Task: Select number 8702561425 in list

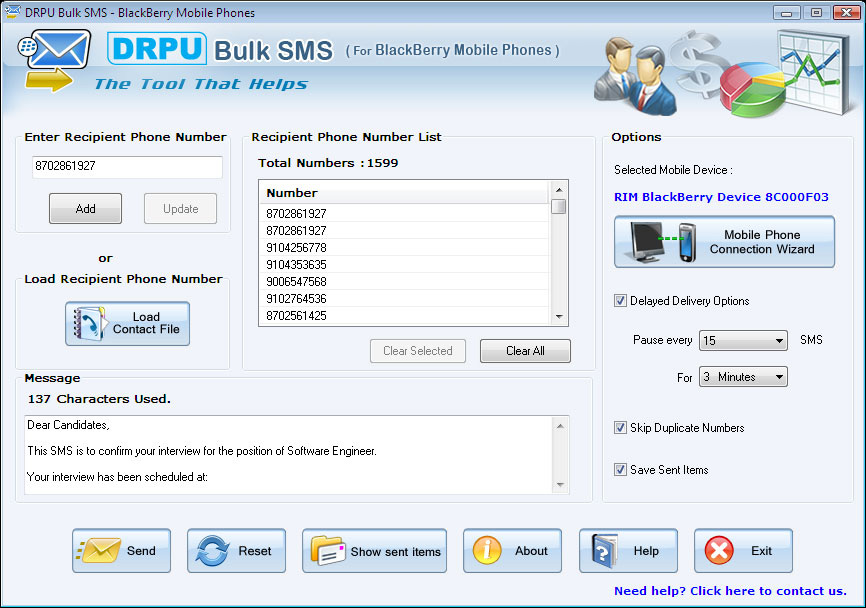Action: 404,316
